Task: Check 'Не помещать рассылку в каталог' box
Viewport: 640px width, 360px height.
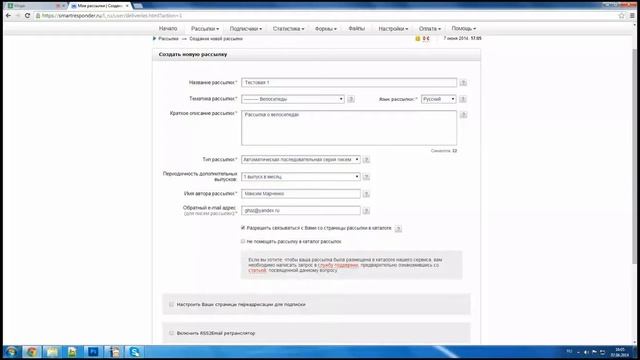Action: coord(243,241)
